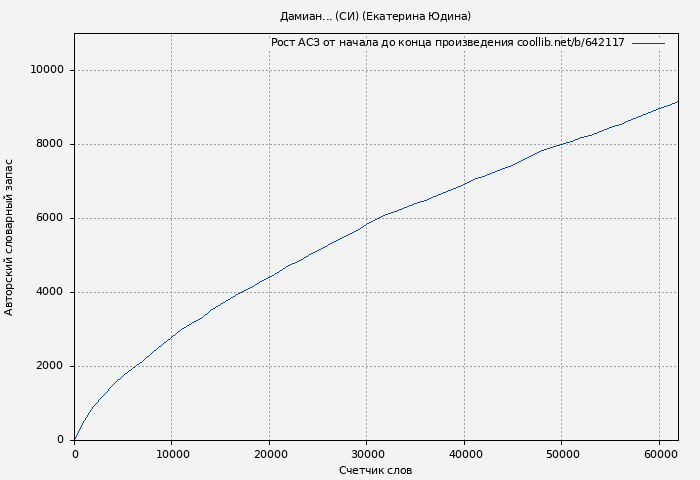
Task: Click the y-axis tick label 0
Action: pos(61,440)
